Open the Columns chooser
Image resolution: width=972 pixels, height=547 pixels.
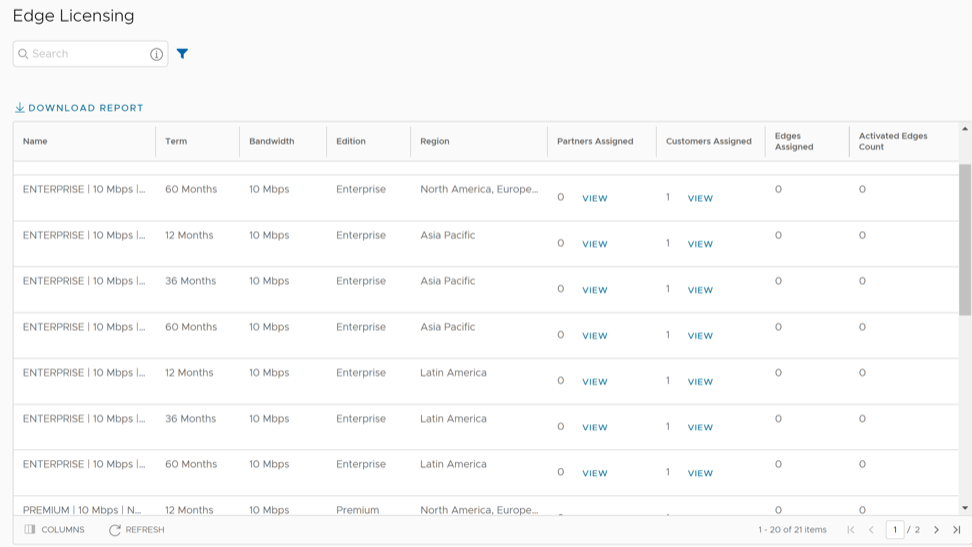(x=54, y=530)
